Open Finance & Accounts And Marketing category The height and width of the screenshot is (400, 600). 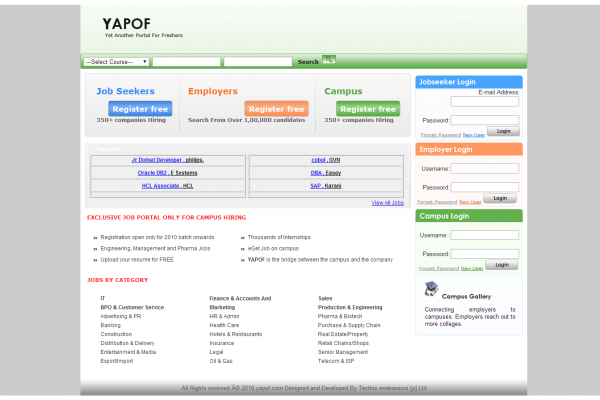[240, 303]
